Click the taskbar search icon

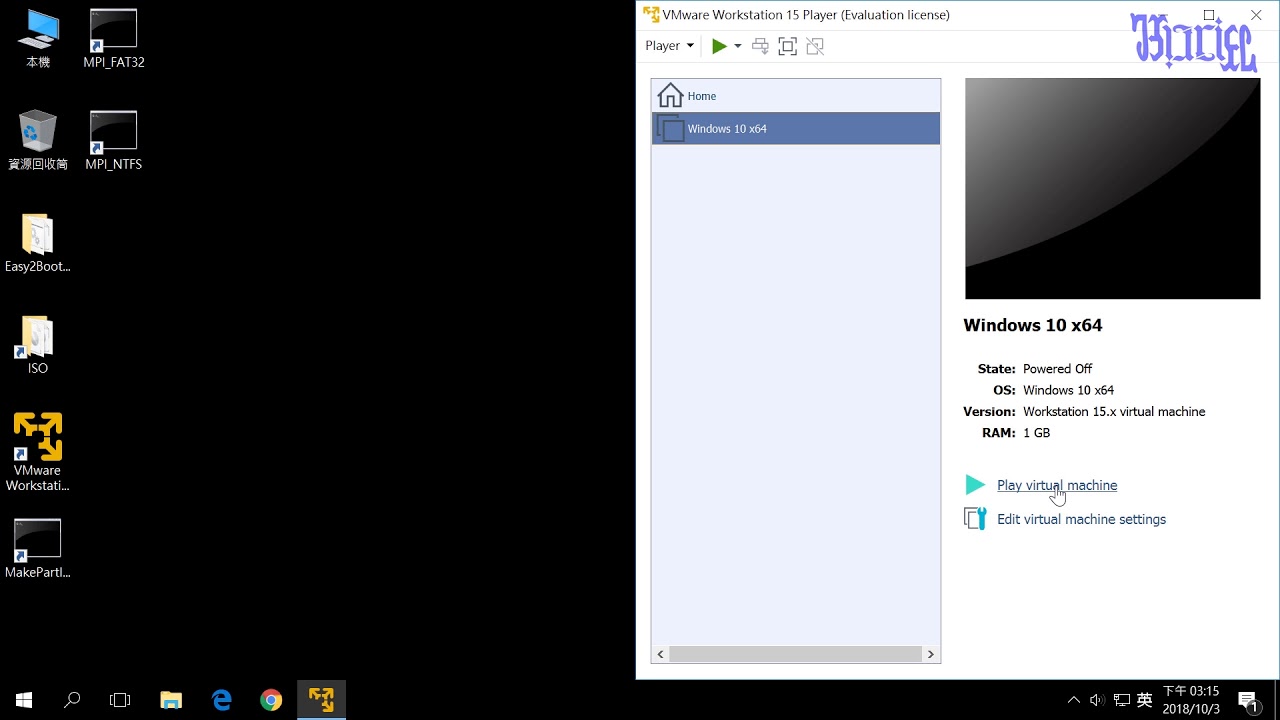tap(72, 700)
